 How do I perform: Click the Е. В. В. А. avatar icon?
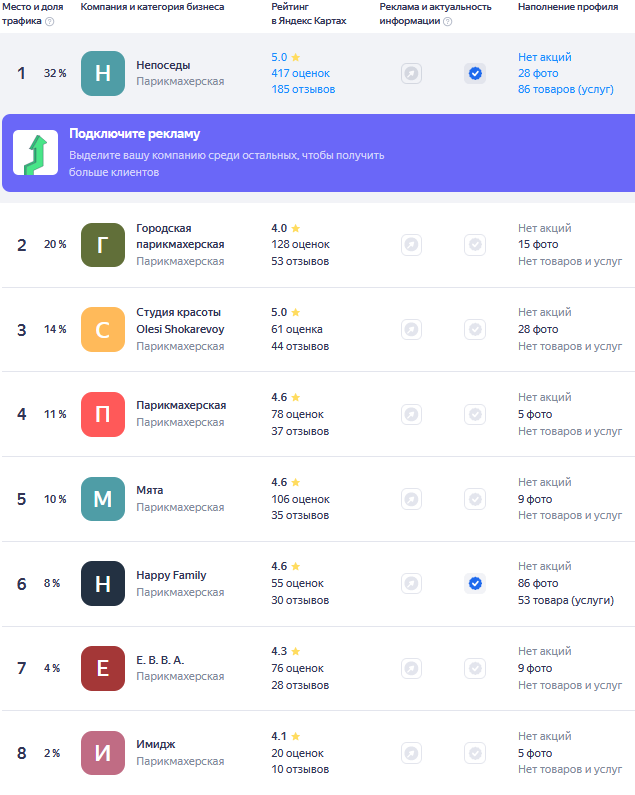pos(103,668)
